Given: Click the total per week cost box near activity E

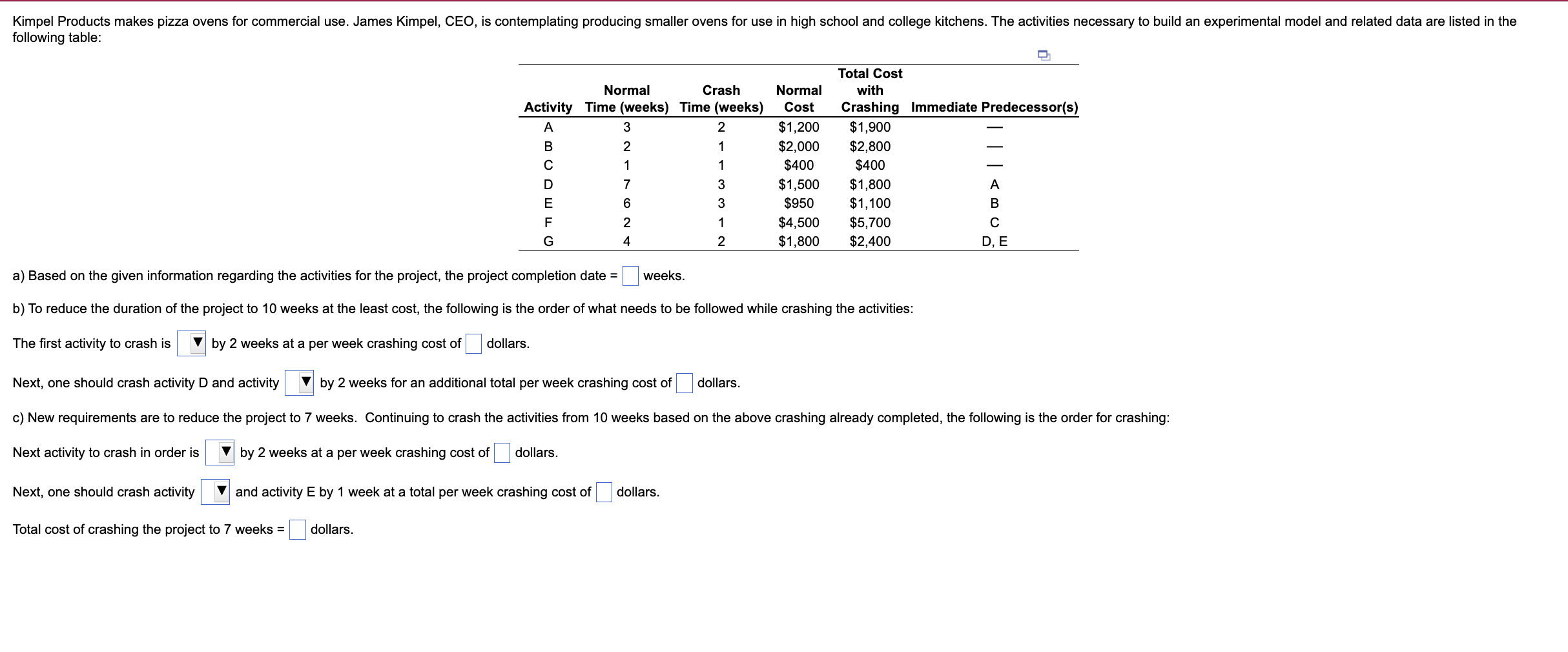Looking at the screenshot, I should point(603,492).
